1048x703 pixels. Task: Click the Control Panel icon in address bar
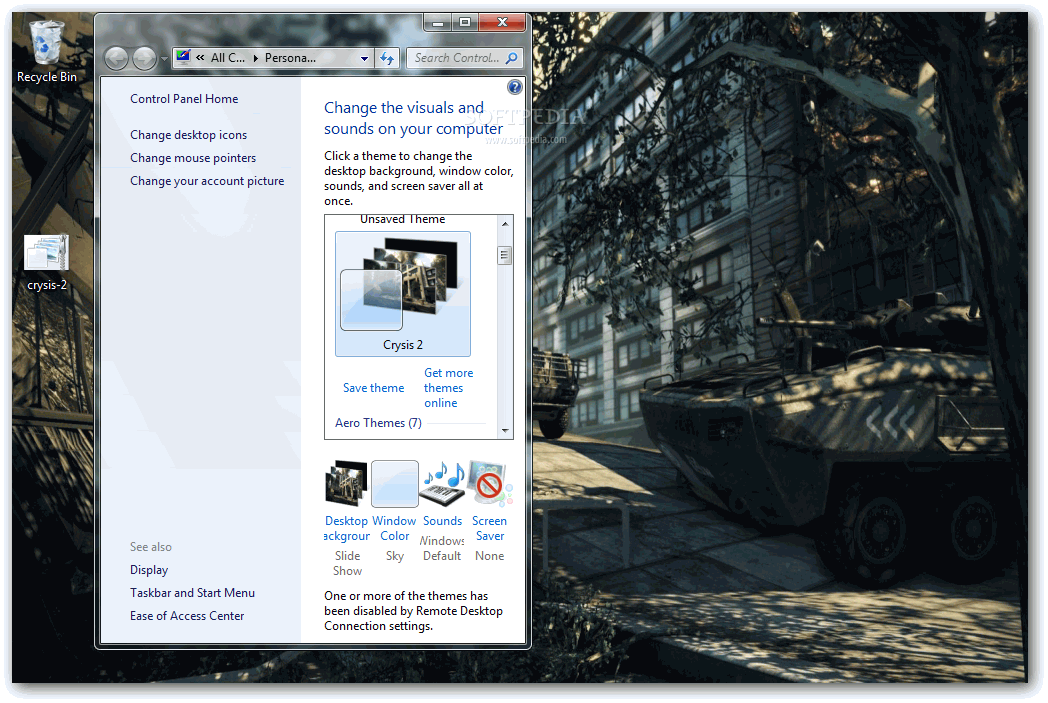[184, 57]
